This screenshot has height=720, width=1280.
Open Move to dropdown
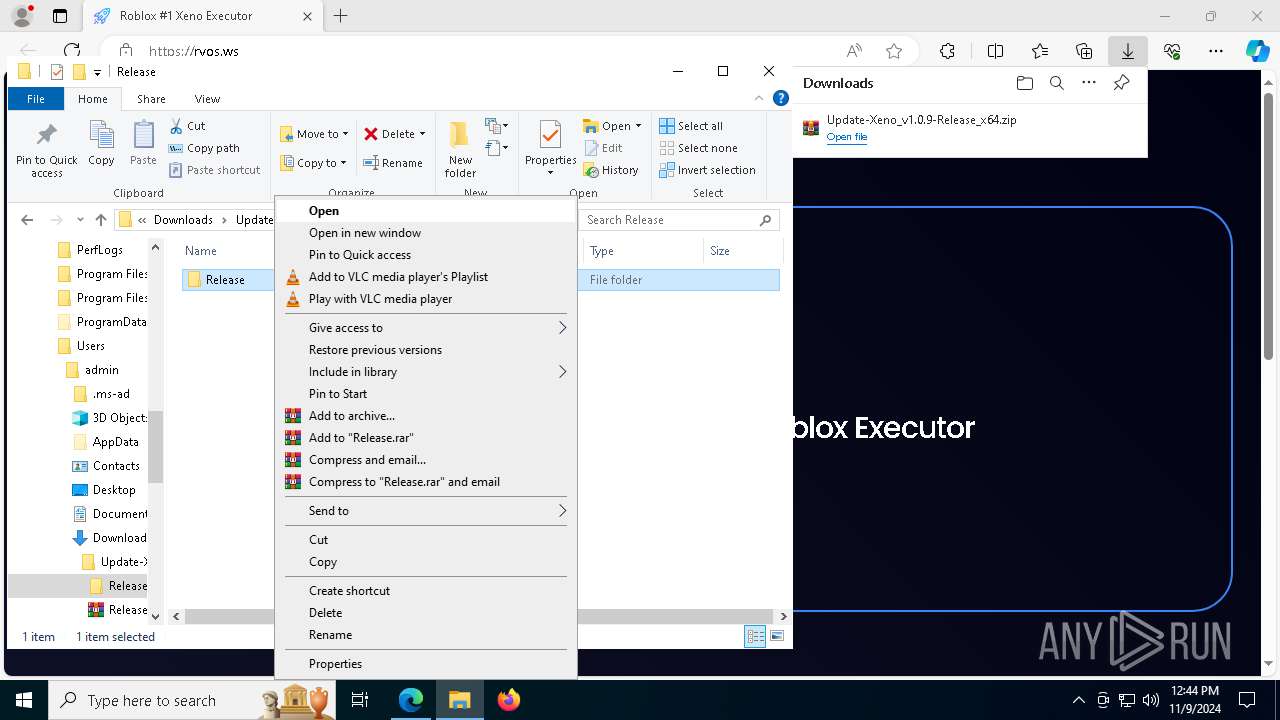(x=314, y=134)
